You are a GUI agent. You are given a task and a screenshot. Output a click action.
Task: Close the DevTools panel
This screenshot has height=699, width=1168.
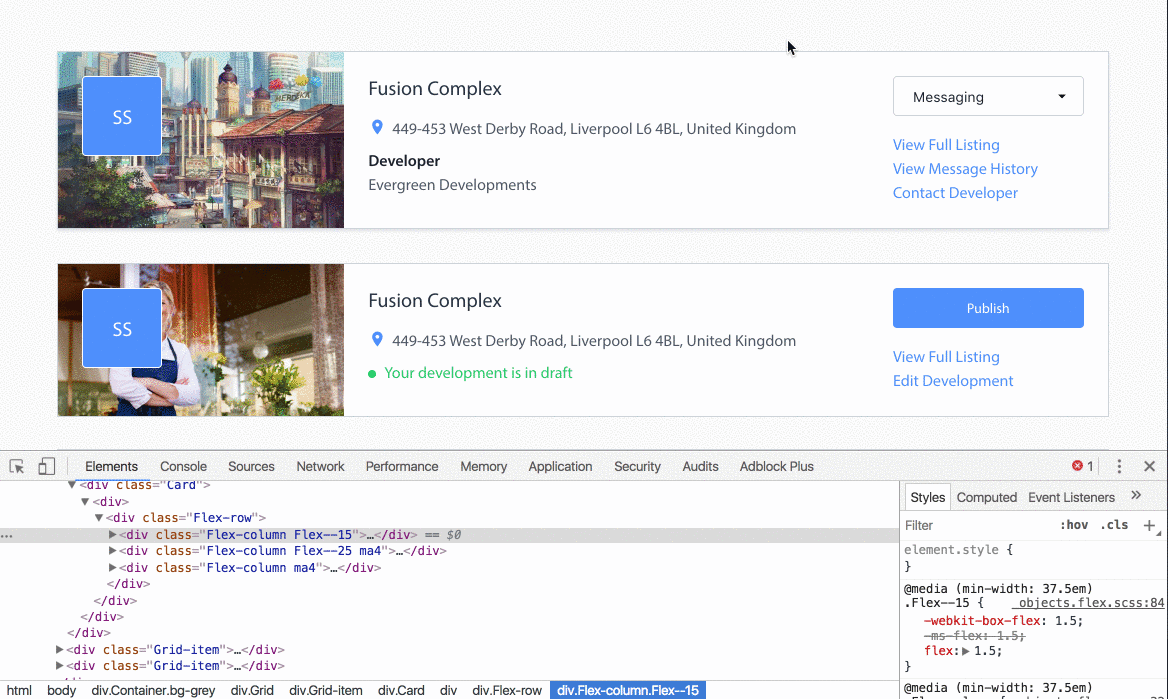point(1149,466)
